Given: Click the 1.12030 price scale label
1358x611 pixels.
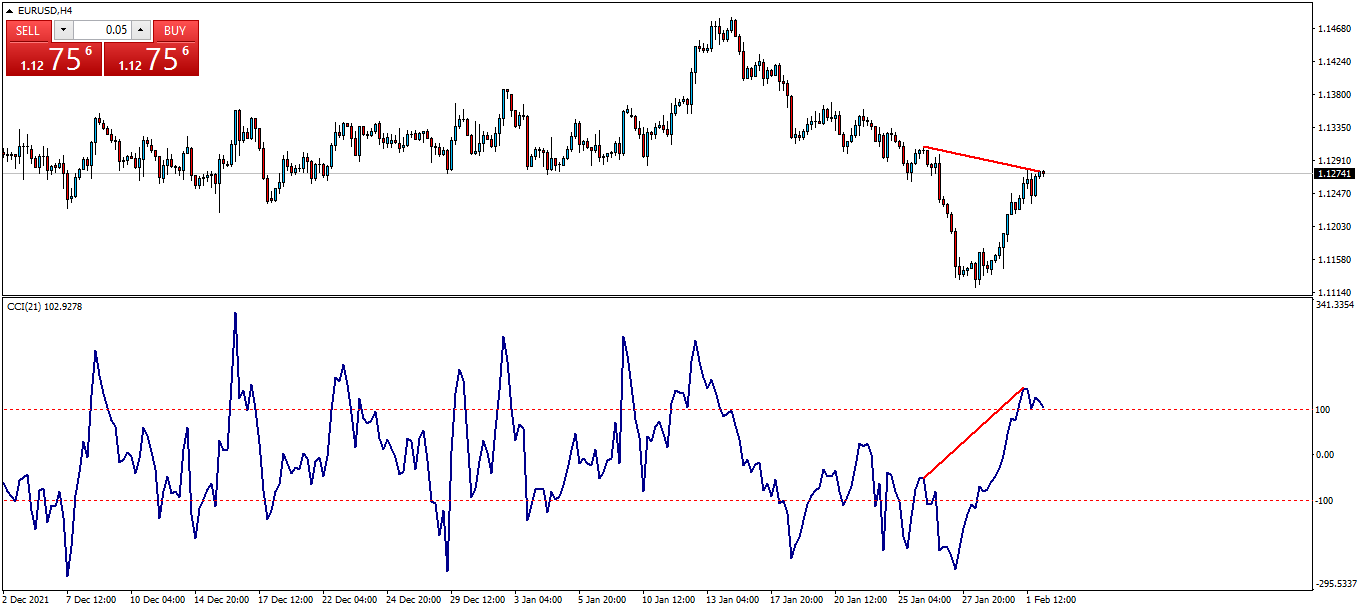Looking at the screenshot, I should [x=1335, y=226].
